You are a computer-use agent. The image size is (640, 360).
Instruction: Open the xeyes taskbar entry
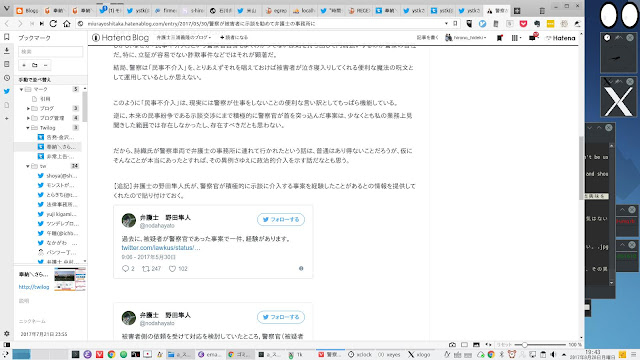click(389, 354)
